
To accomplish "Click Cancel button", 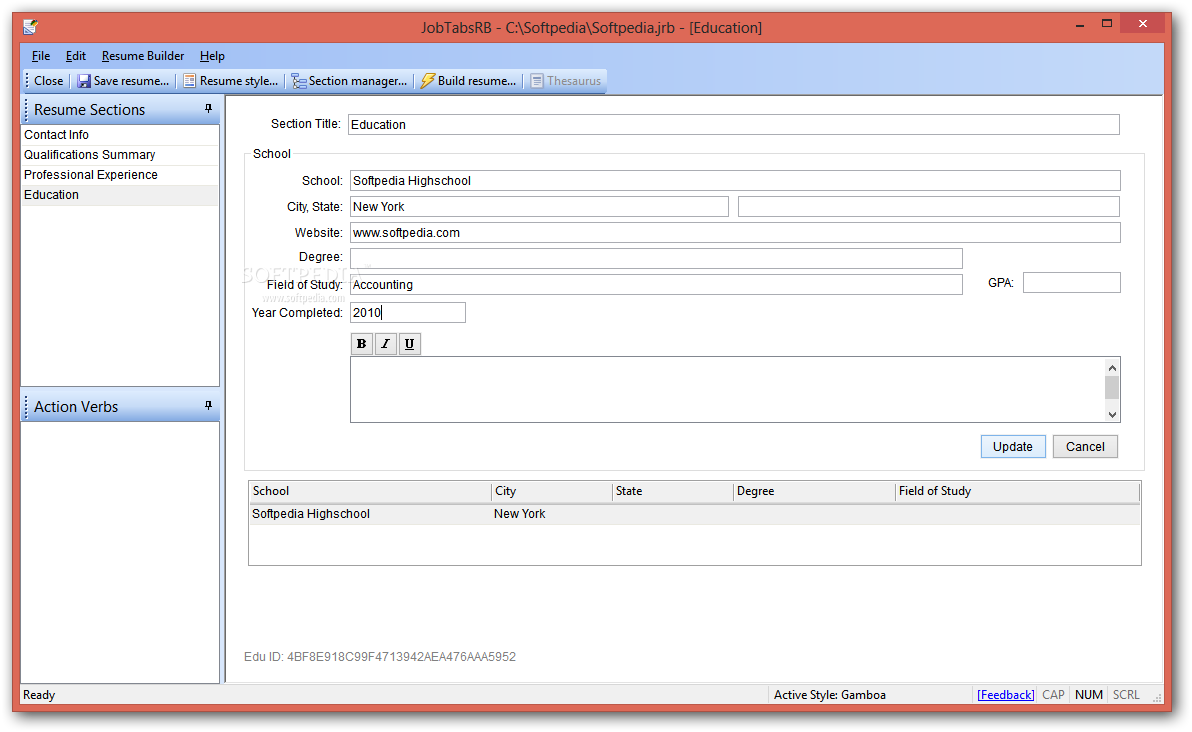I will pyautogui.click(x=1085, y=447).
